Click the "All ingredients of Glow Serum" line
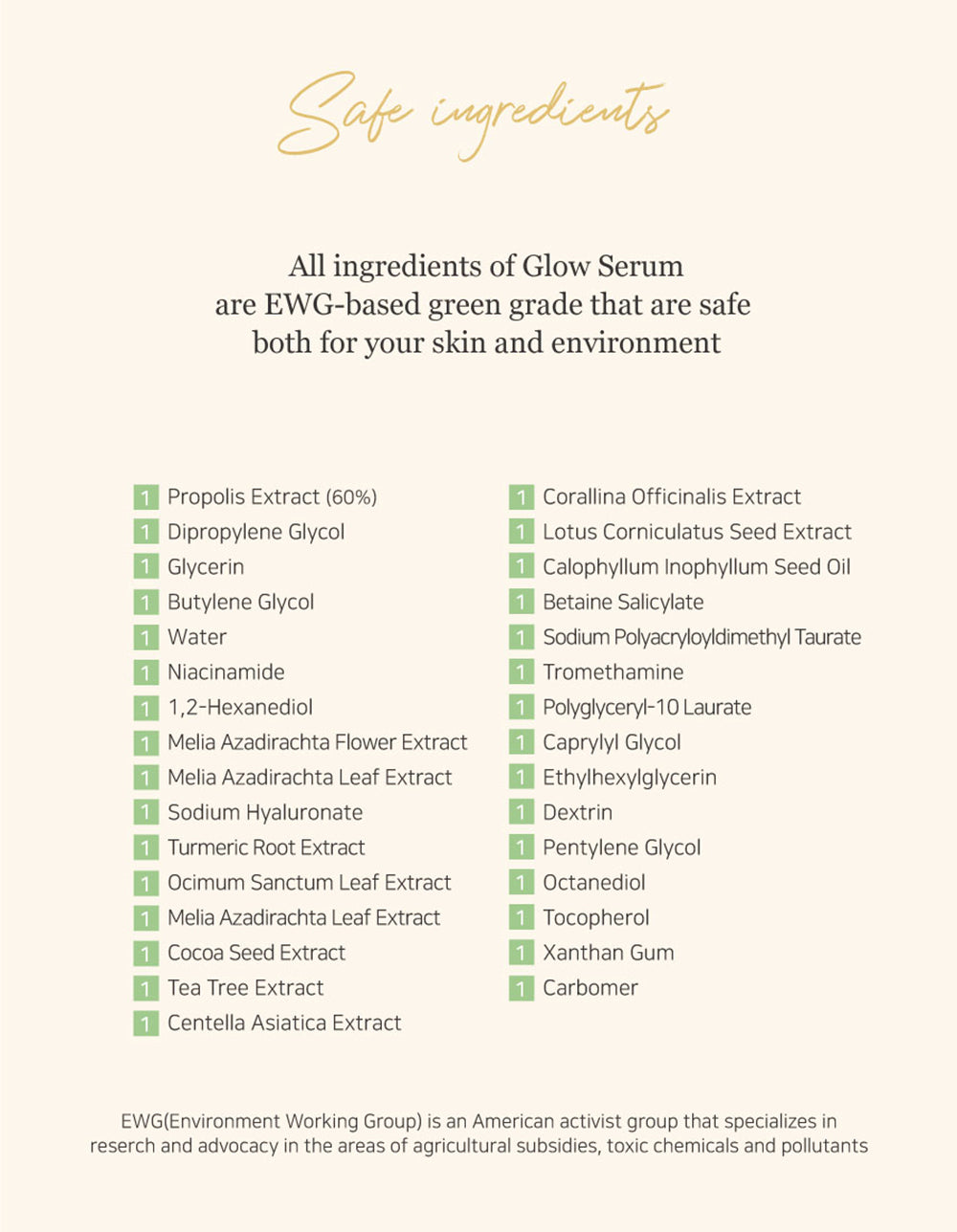The width and height of the screenshot is (957, 1232). (x=486, y=266)
